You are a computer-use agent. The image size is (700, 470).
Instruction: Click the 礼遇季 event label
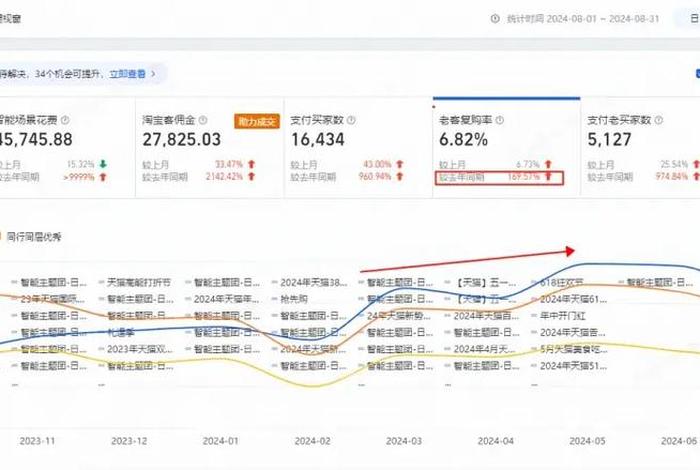[x=121, y=333]
